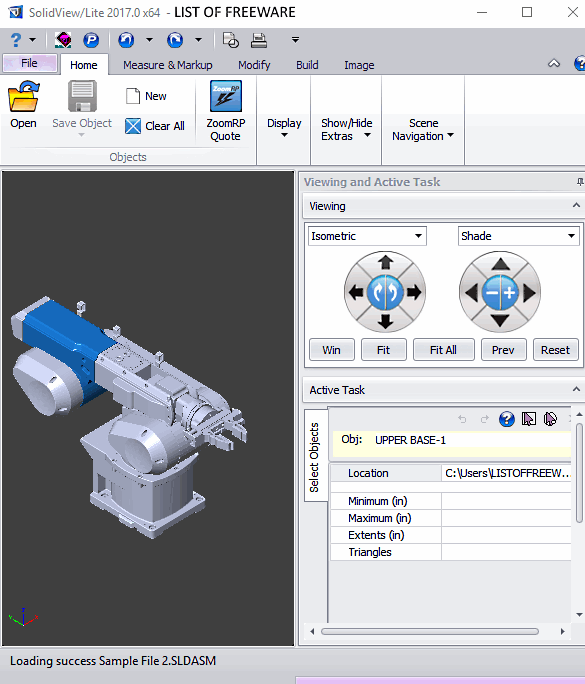Pin the Viewing and Active Task panel
This screenshot has width=585, height=684.
[580, 182]
